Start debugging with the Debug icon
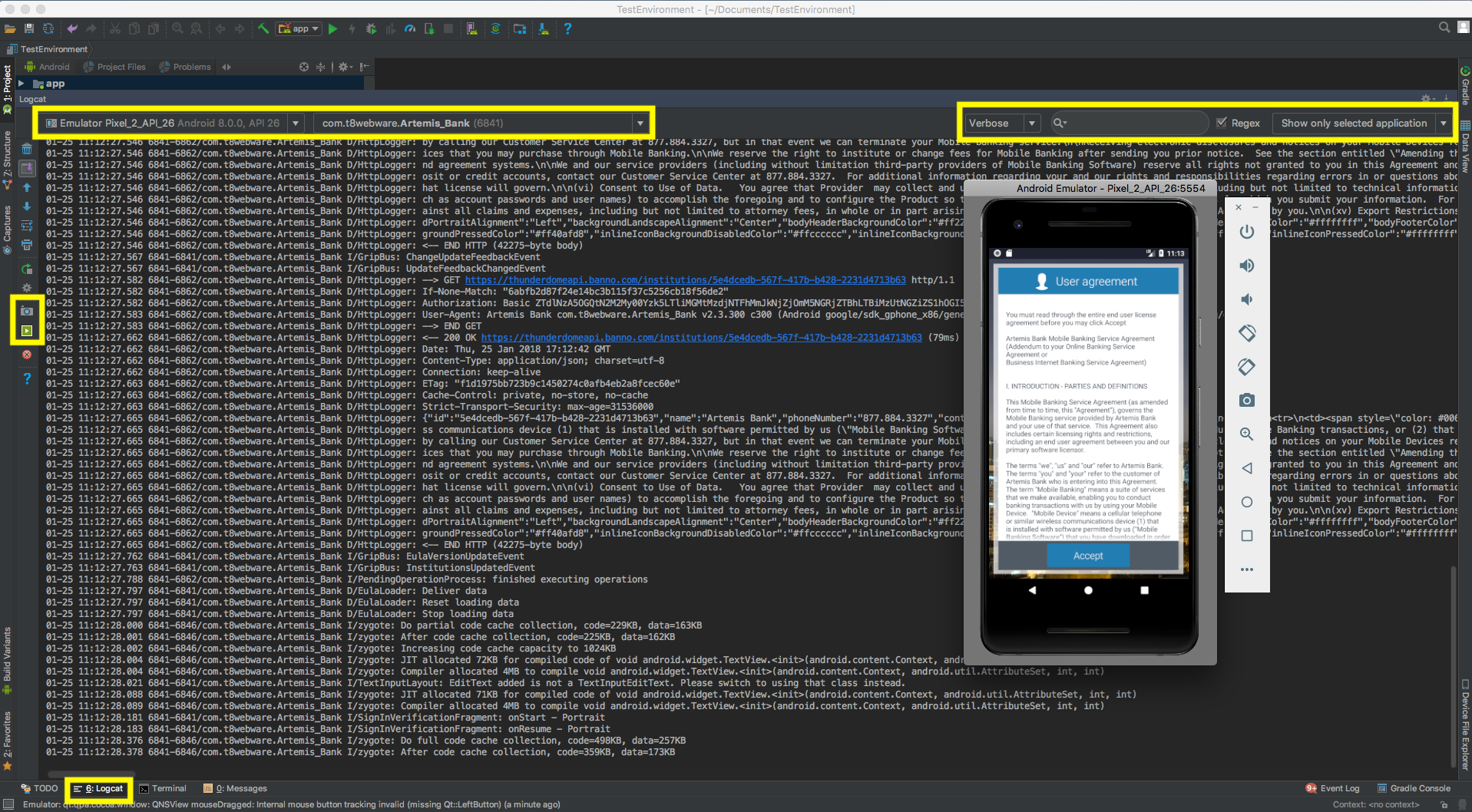The width and height of the screenshot is (1472, 812). (x=371, y=28)
